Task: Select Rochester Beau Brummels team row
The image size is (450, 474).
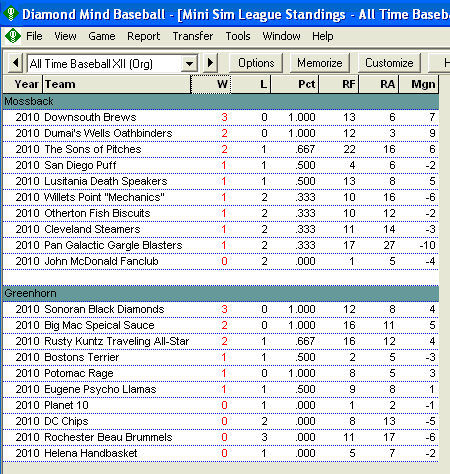Action: 221,437
